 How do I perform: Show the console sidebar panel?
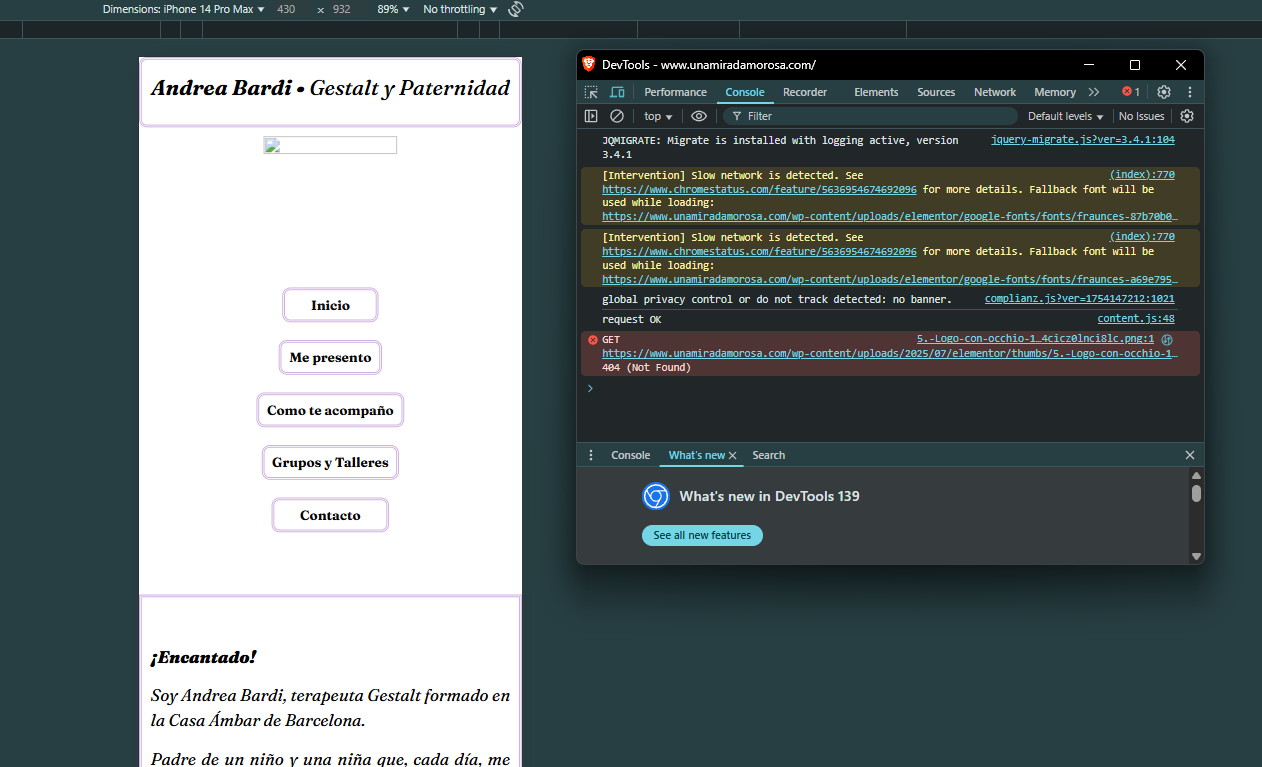591,116
